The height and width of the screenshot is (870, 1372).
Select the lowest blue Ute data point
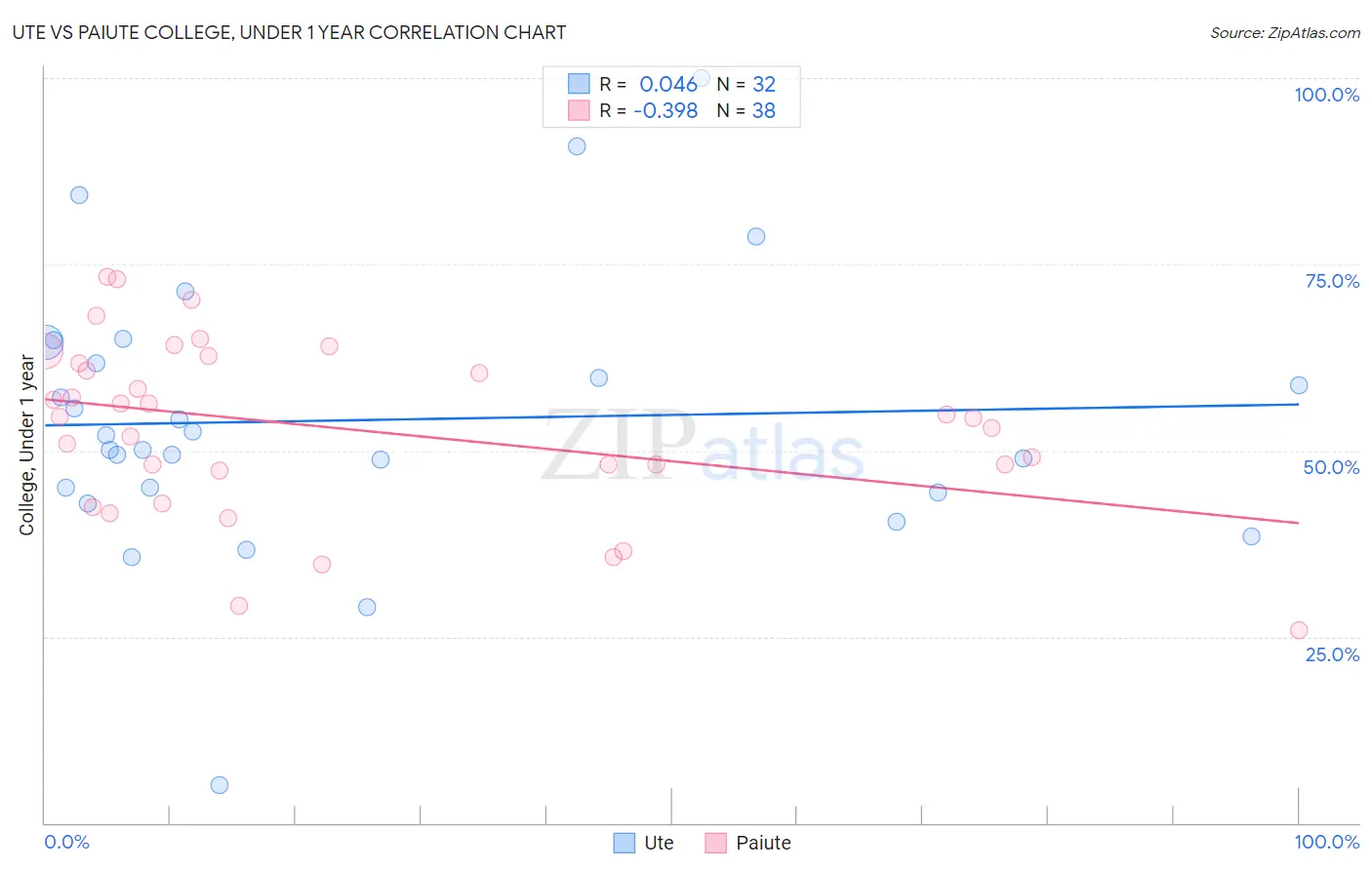coord(220,785)
